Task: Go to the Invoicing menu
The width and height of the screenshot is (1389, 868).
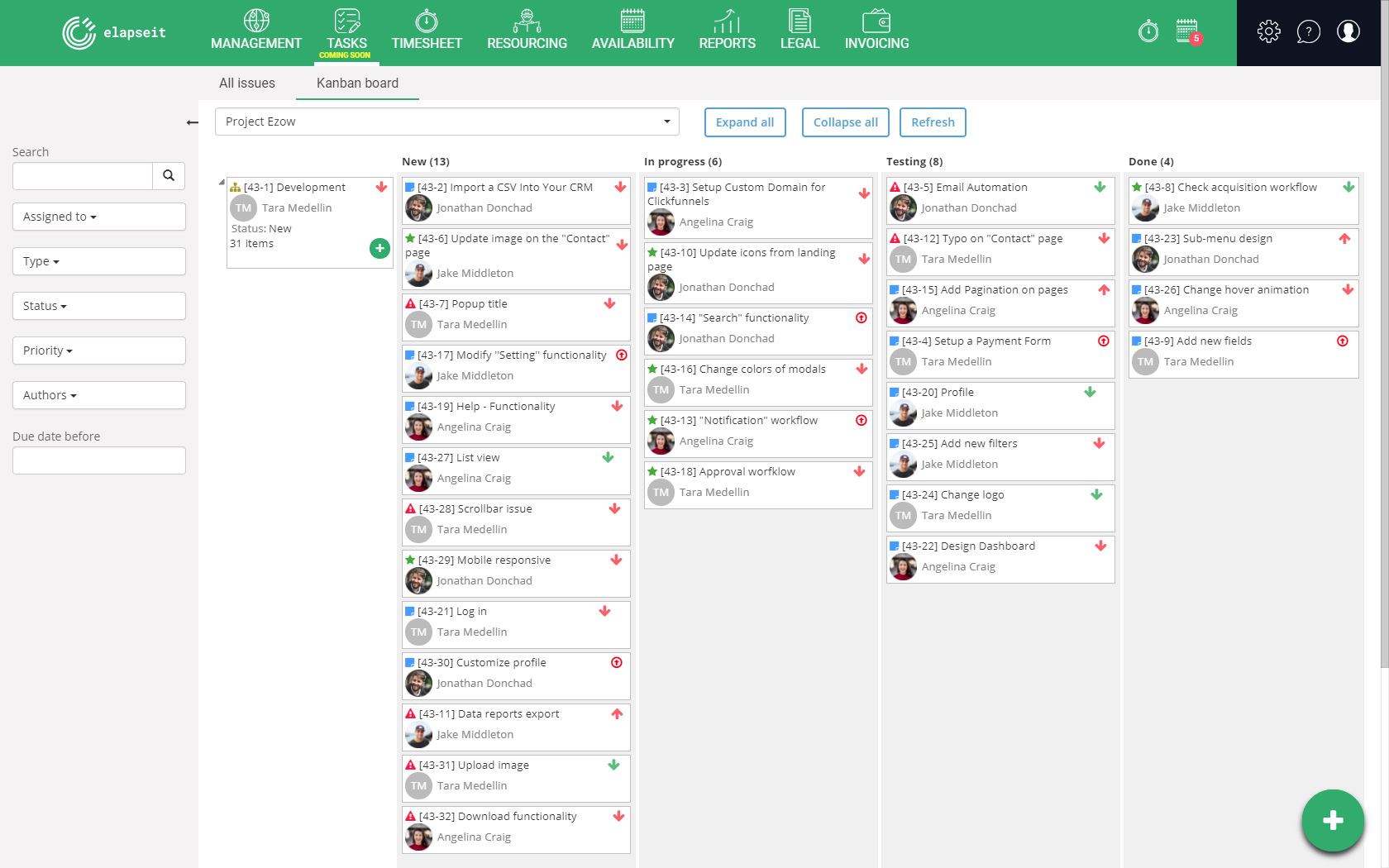Action: pos(876,31)
